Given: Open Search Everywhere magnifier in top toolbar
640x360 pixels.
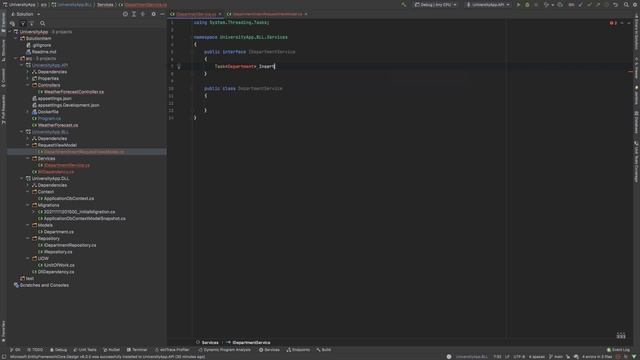Looking at the screenshot, I should click(626, 5).
